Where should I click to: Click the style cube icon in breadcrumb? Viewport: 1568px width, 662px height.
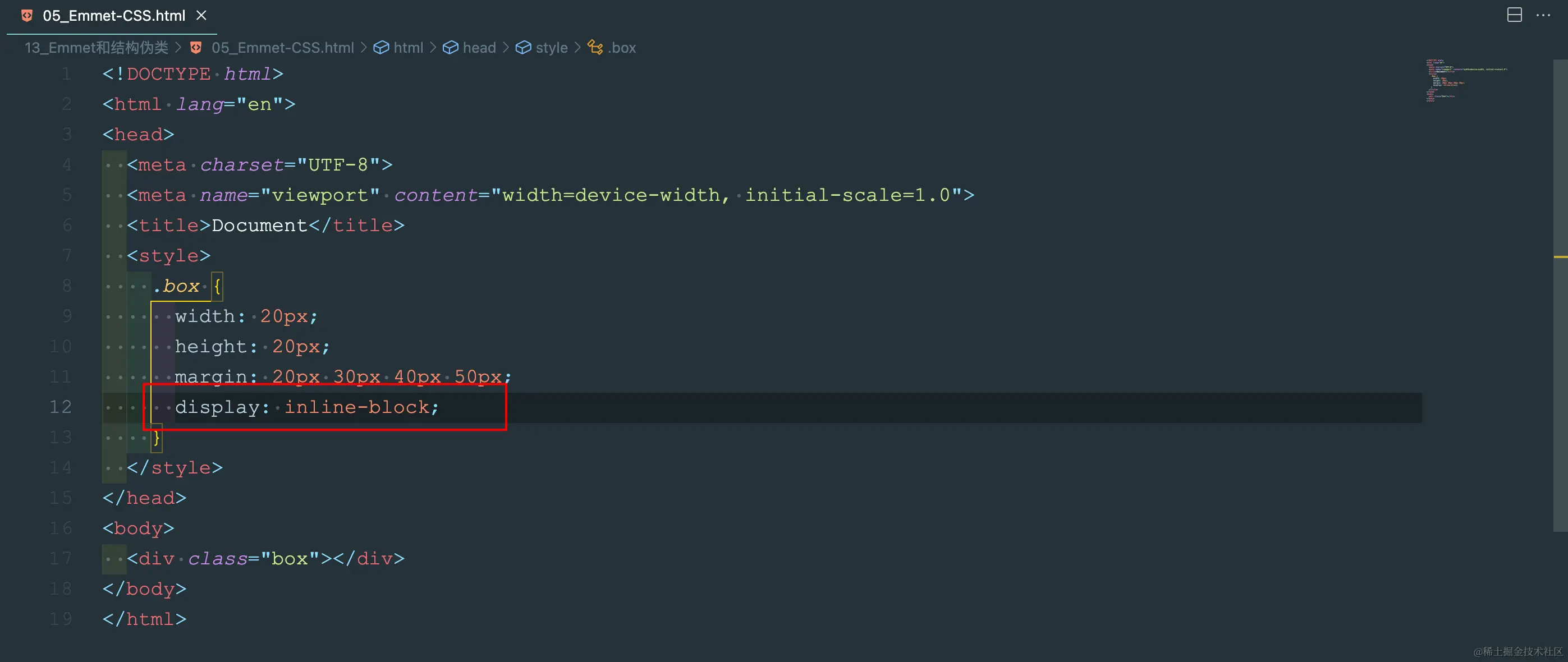(x=523, y=48)
